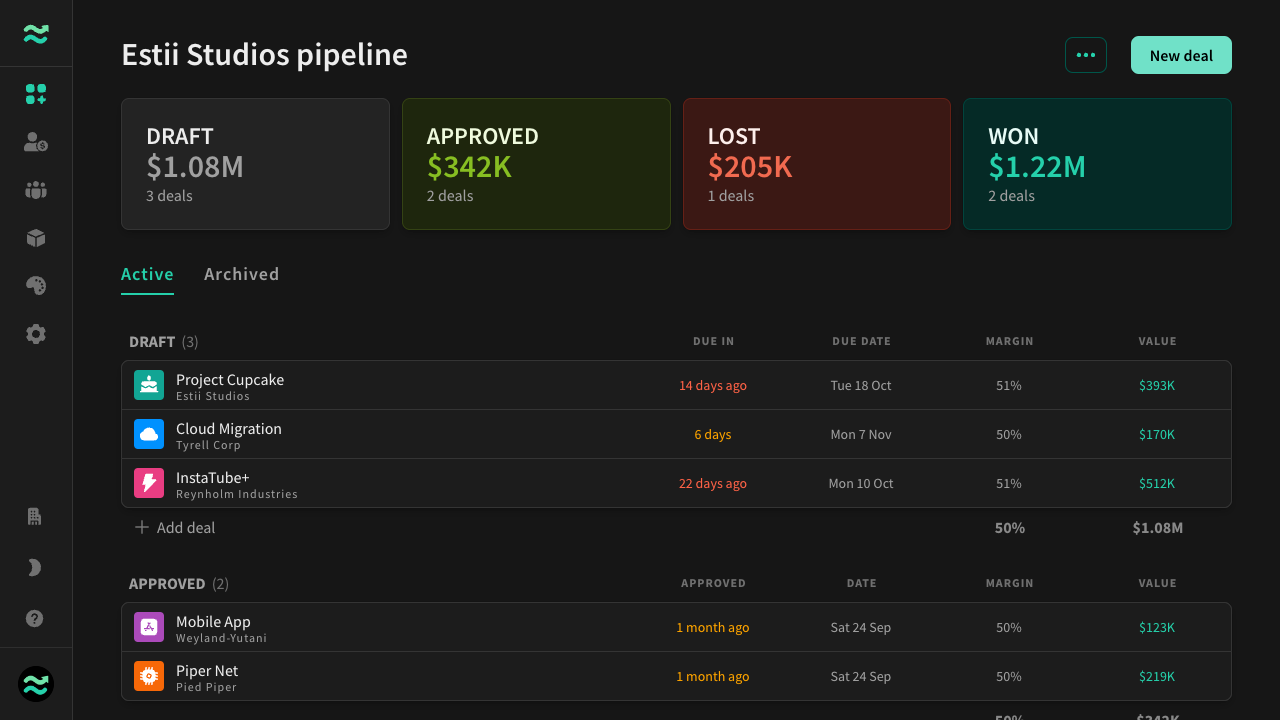Toggle dark mode moon icon

(x=34, y=568)
